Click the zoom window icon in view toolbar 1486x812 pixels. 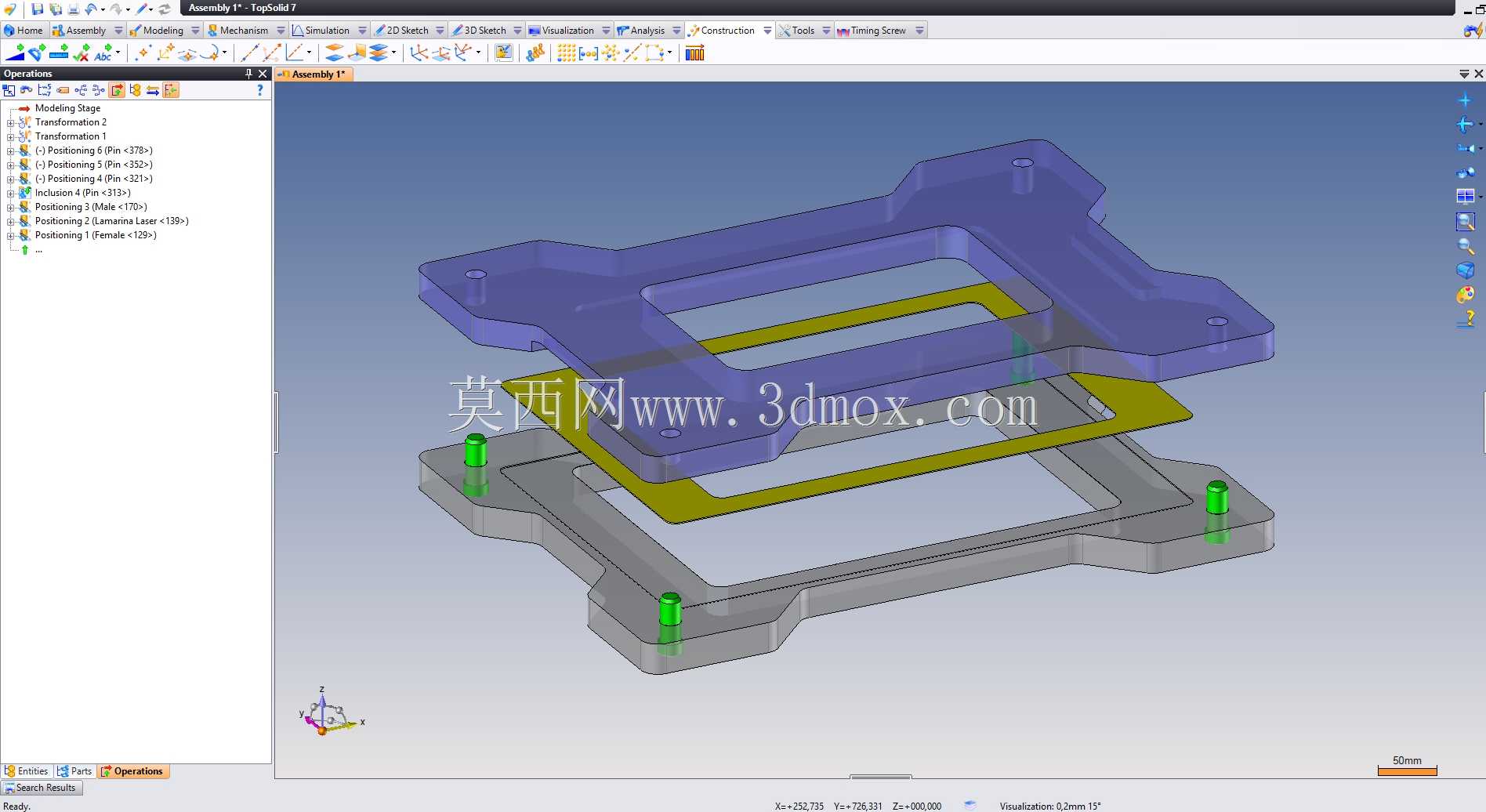(x=1465, y=222)
